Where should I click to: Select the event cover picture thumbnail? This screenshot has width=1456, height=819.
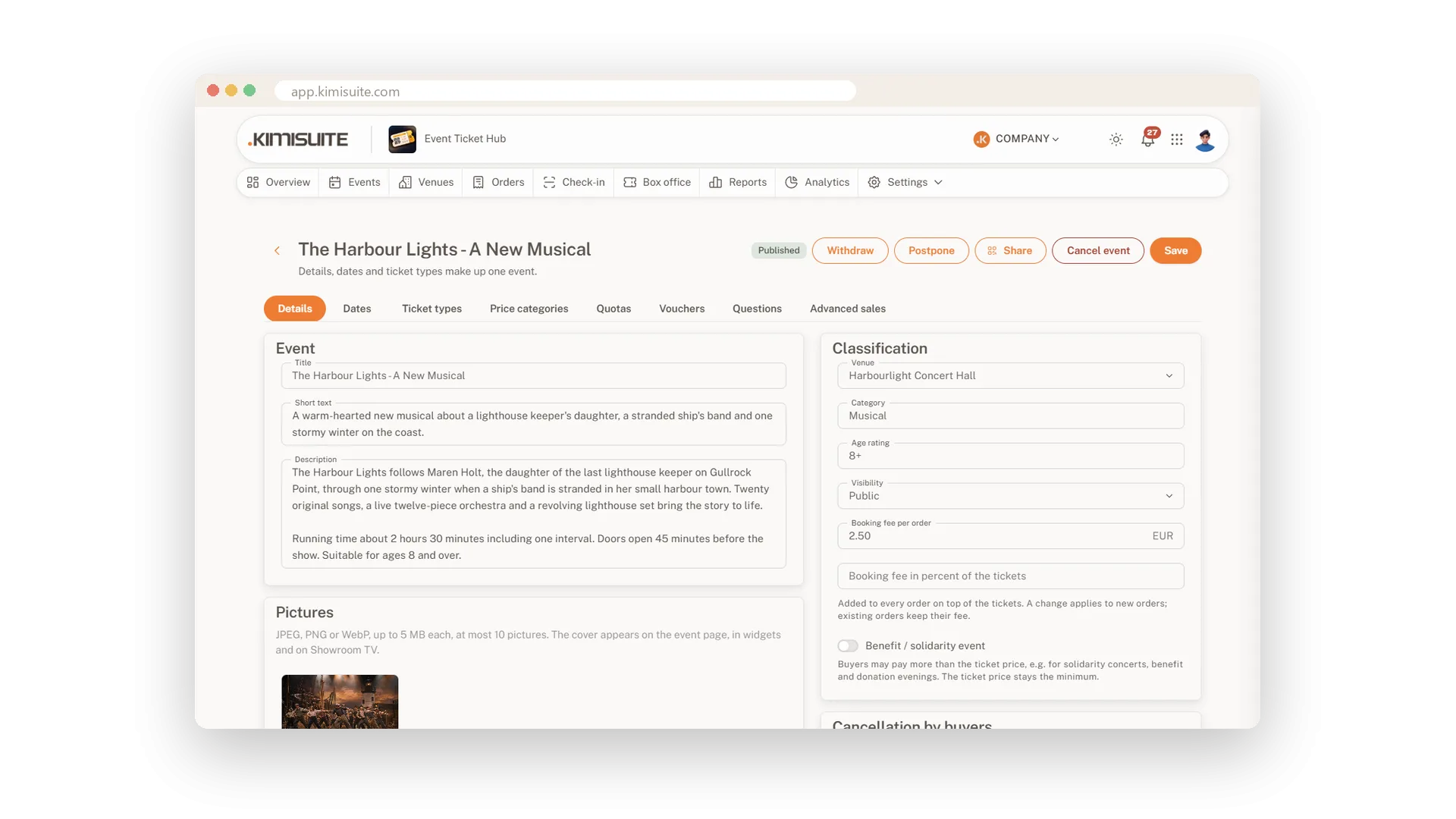point(340,702)
